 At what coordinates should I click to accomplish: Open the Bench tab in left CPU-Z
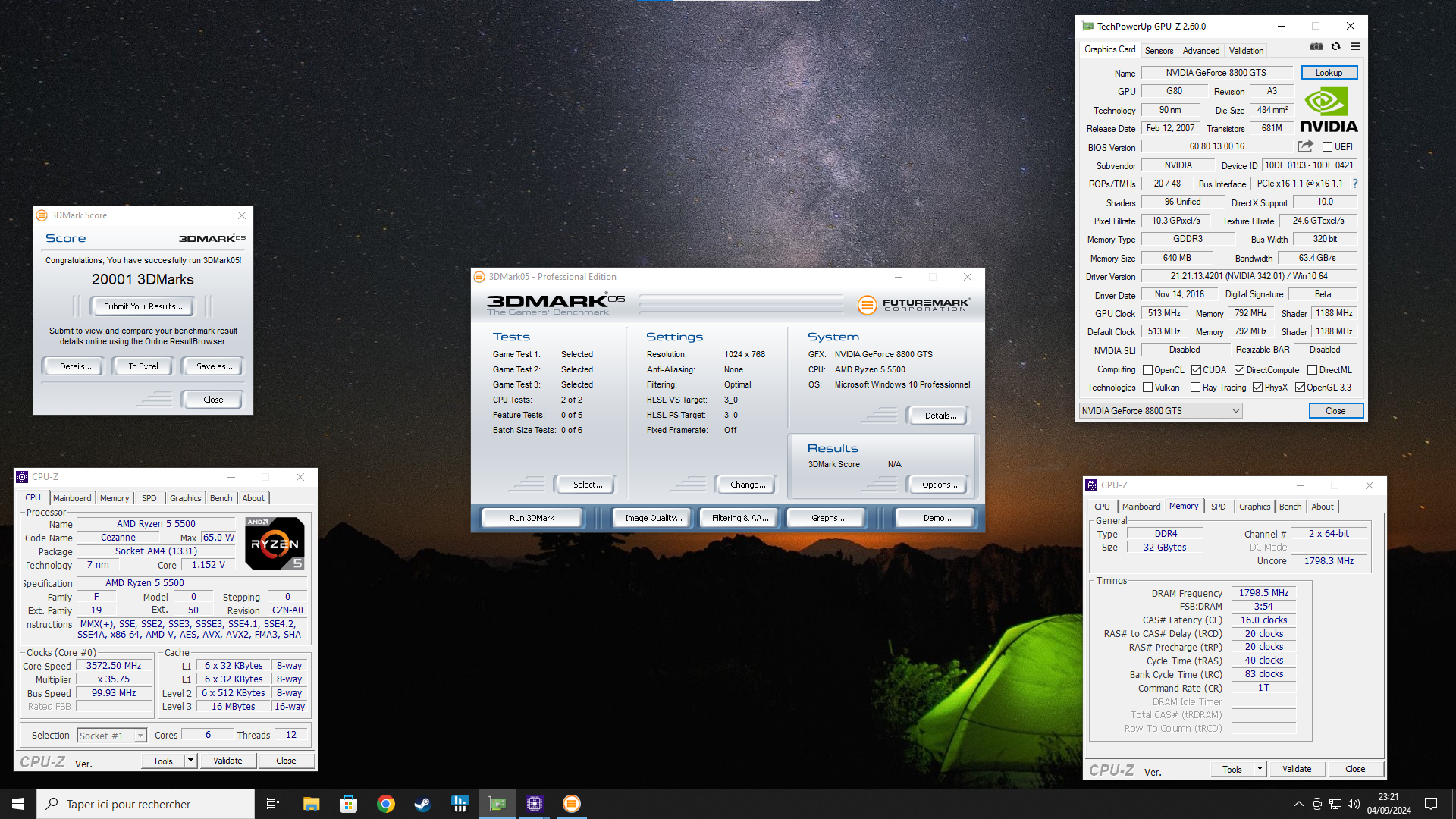click(221, 498)
